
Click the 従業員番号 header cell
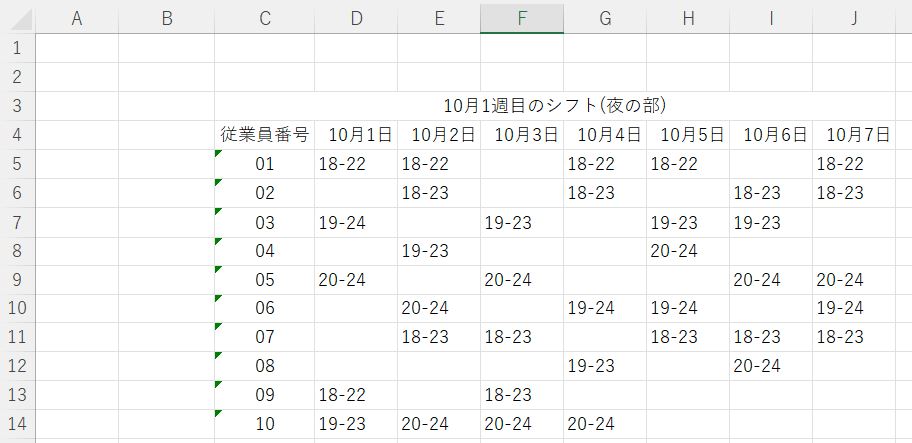tap(264, 134)
